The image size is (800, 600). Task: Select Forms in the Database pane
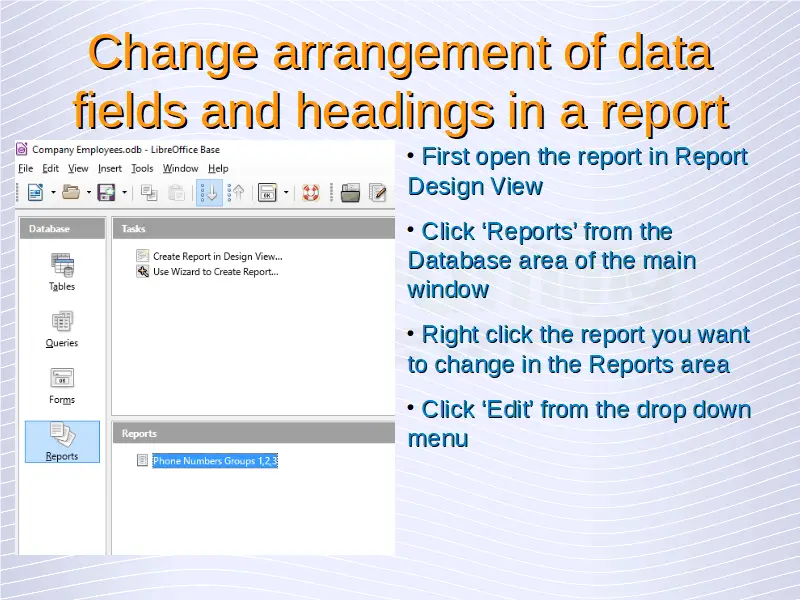(x=62, y=386)
